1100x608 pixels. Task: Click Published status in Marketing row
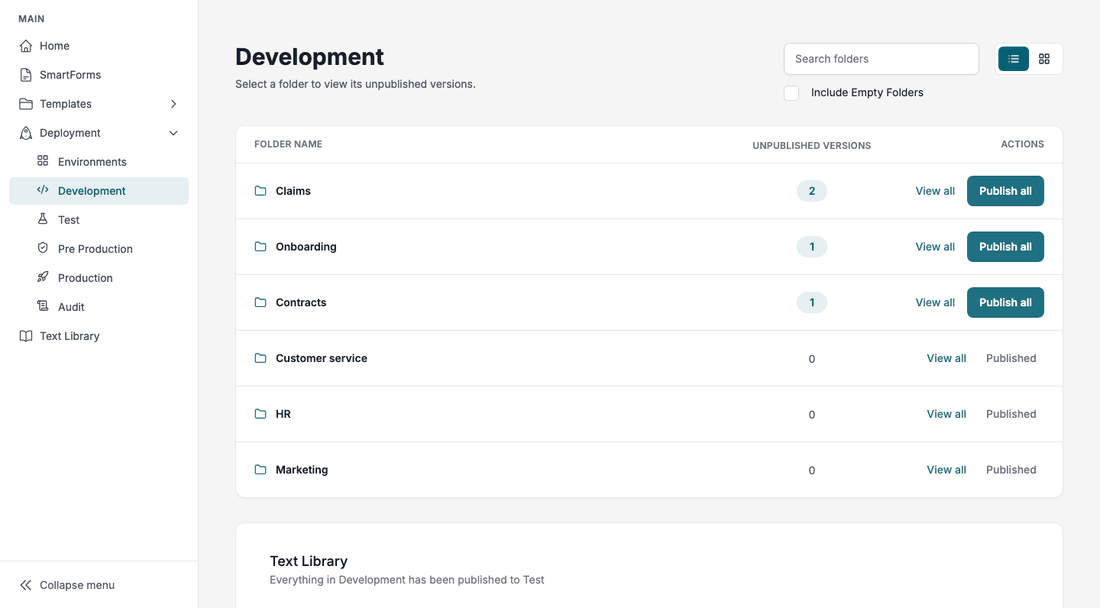(x=1011, y=470)
